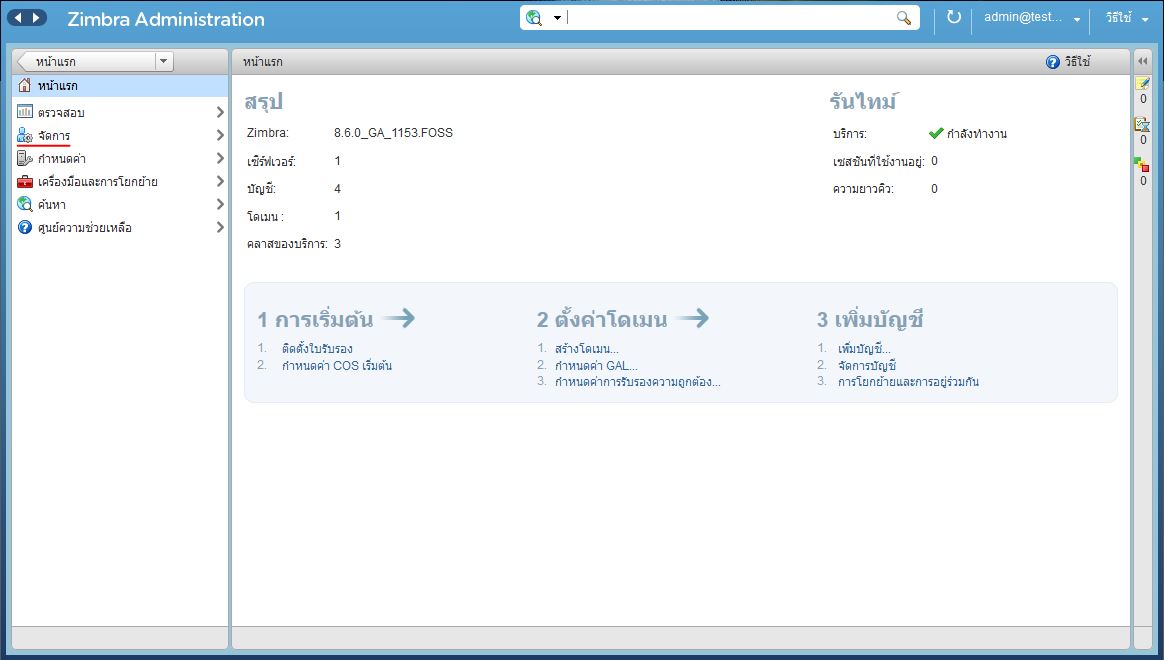Expand the กำหนดค่า row chevron
This screenshot has height=660, width=1164.
220,158
